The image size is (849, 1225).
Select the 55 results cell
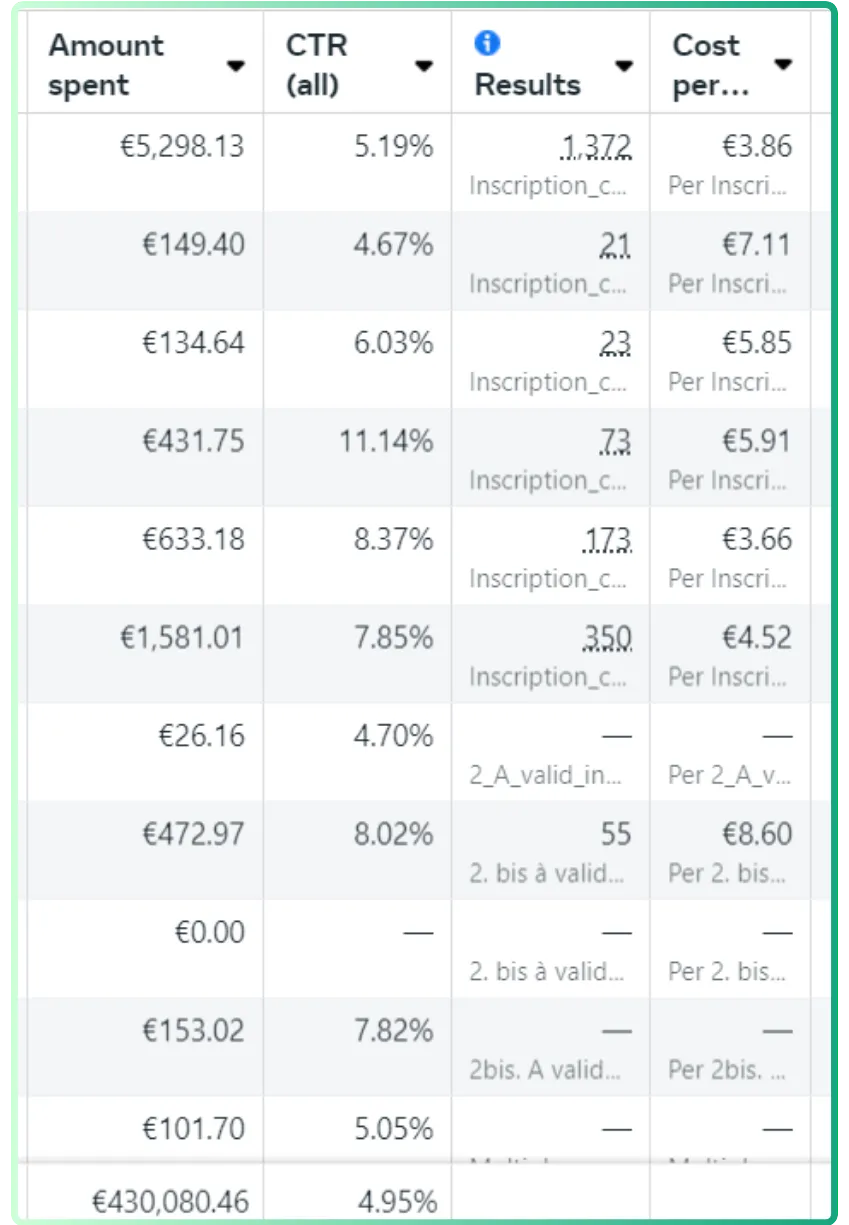[x=616, y=834]
